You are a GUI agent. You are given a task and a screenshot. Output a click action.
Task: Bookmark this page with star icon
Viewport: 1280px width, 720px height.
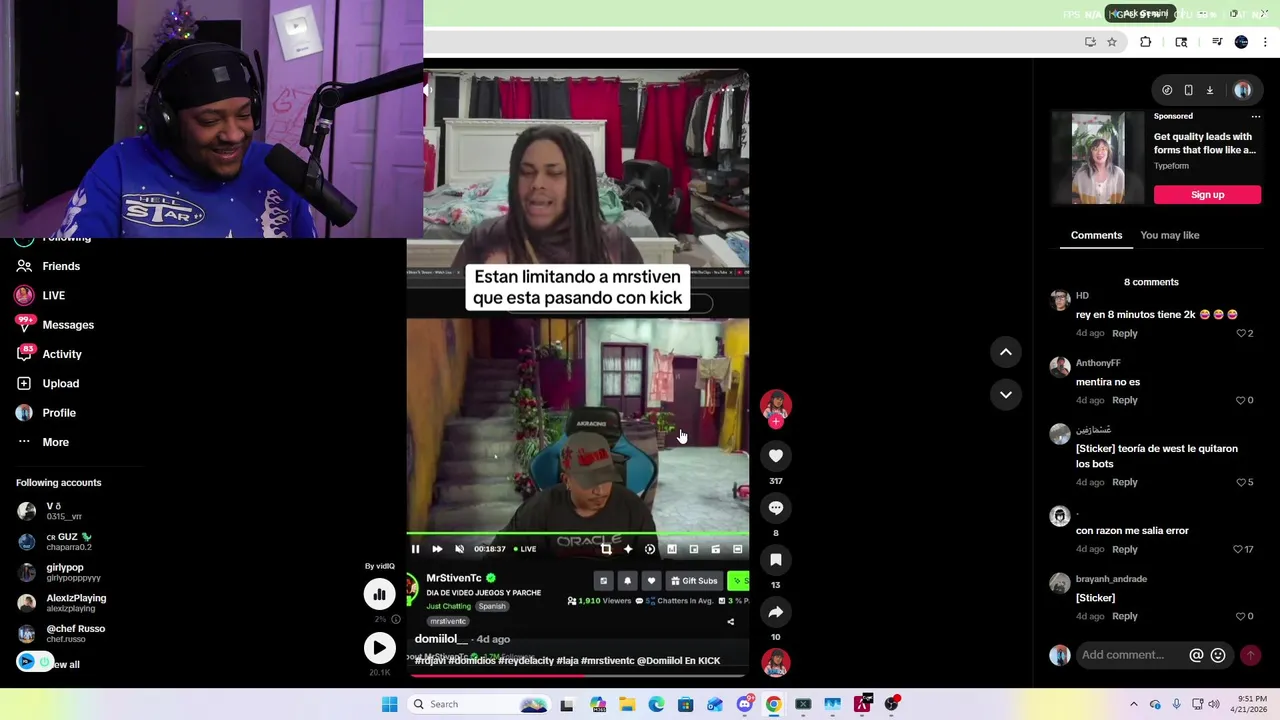(1111, 42)
